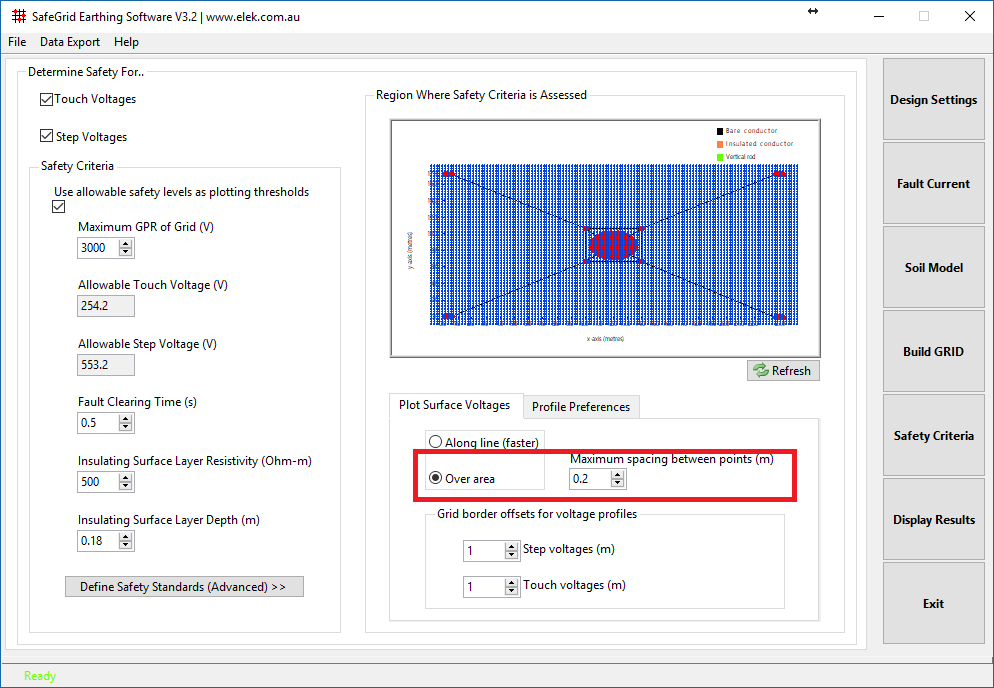The width and height of the screenshot is (994, 688).
Task: Decrease Touch voltages border offset
Action: point(511,591)
